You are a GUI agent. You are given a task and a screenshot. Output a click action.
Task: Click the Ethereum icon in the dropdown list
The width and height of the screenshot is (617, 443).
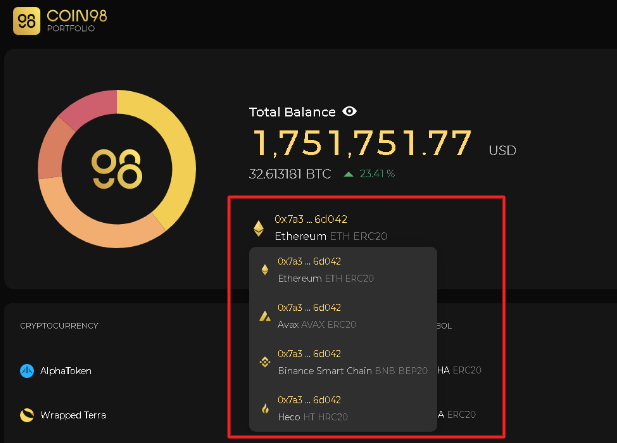pyautogui.click(x=265, y=270)
